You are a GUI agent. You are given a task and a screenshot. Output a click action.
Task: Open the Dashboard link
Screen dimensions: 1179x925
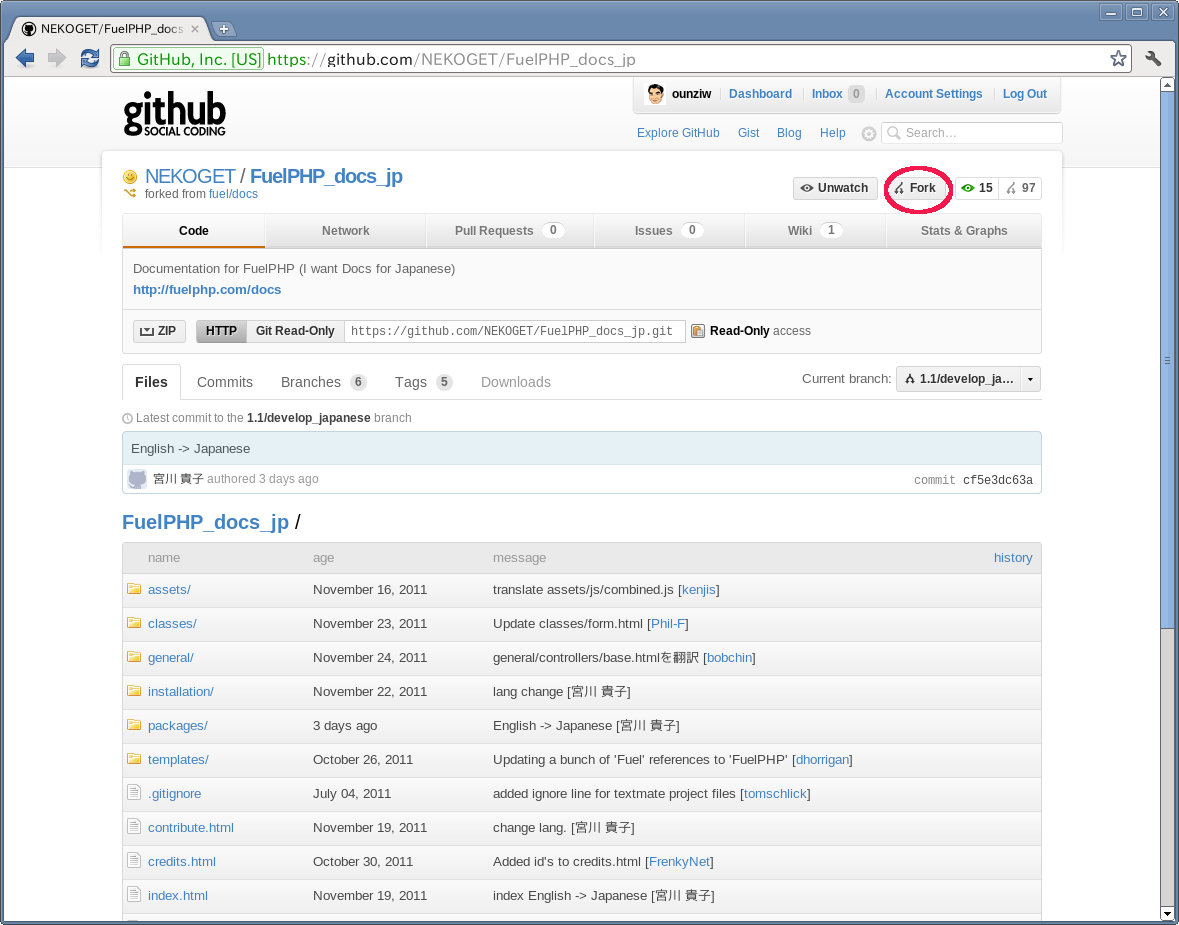pos(760,94)
